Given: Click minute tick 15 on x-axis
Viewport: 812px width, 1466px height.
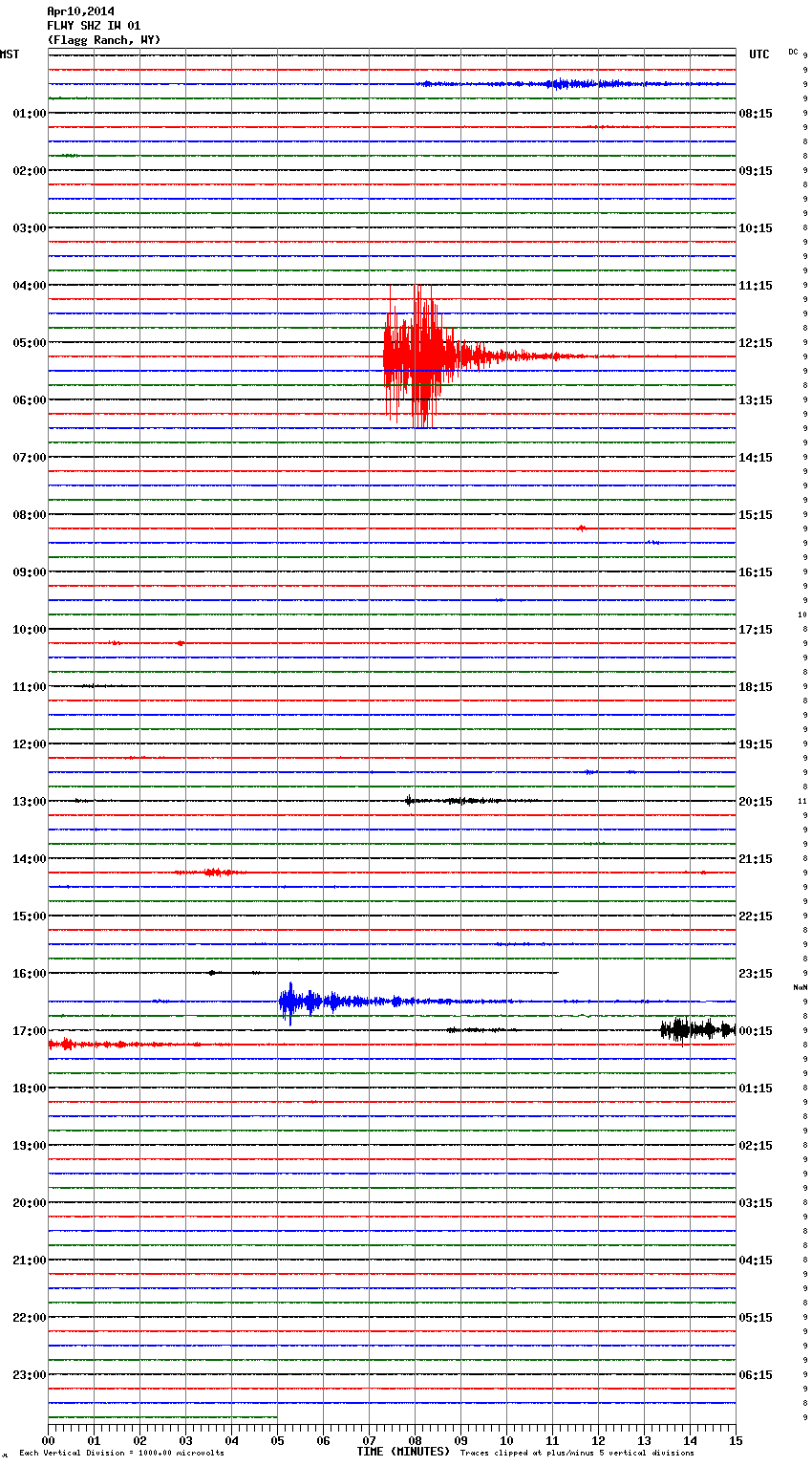Looking at the screenshot, I should (x=736, y=1440).
